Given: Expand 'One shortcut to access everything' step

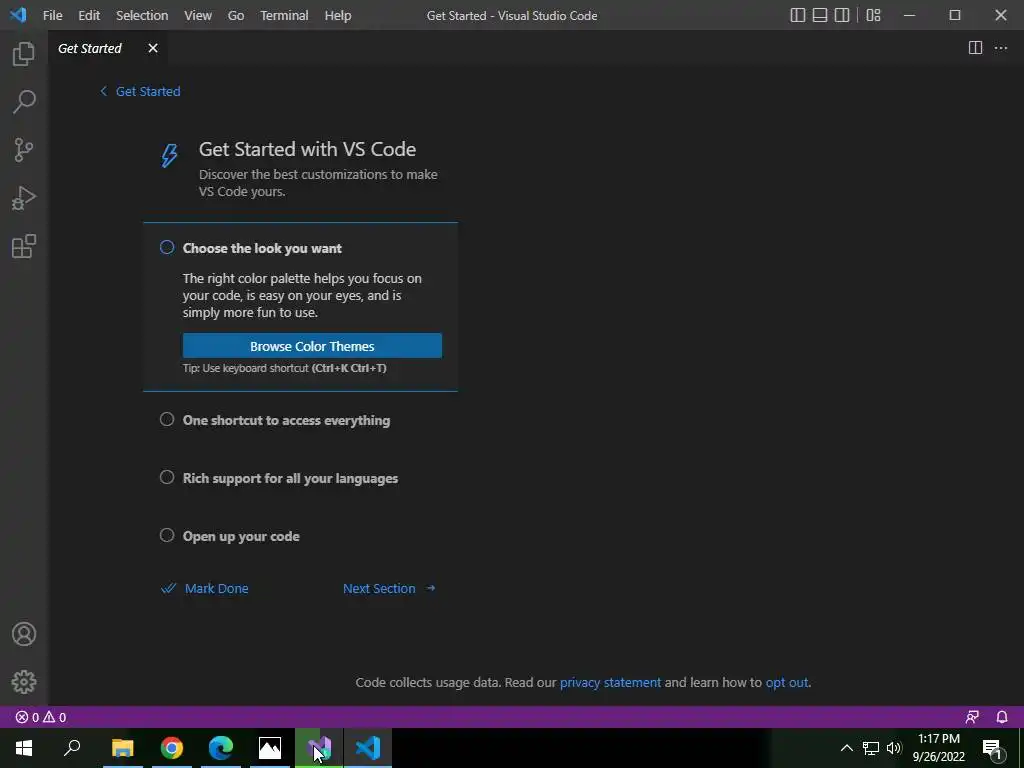Looking at the screenshot, I should pyautogui.click(x=286, y=421).
